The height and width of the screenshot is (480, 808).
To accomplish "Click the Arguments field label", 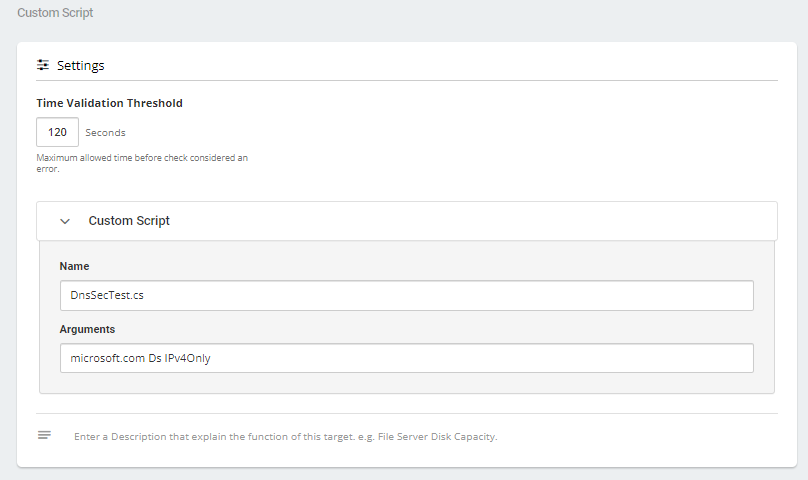I will (x=87, y=328).
